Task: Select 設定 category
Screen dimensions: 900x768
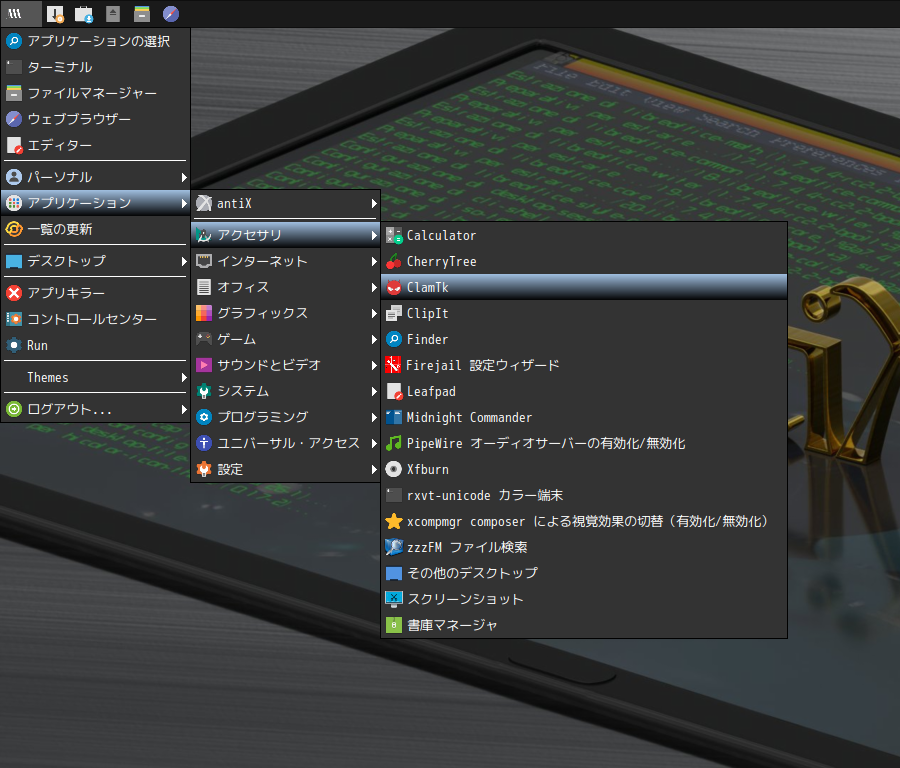Action: tap(286, 470)
